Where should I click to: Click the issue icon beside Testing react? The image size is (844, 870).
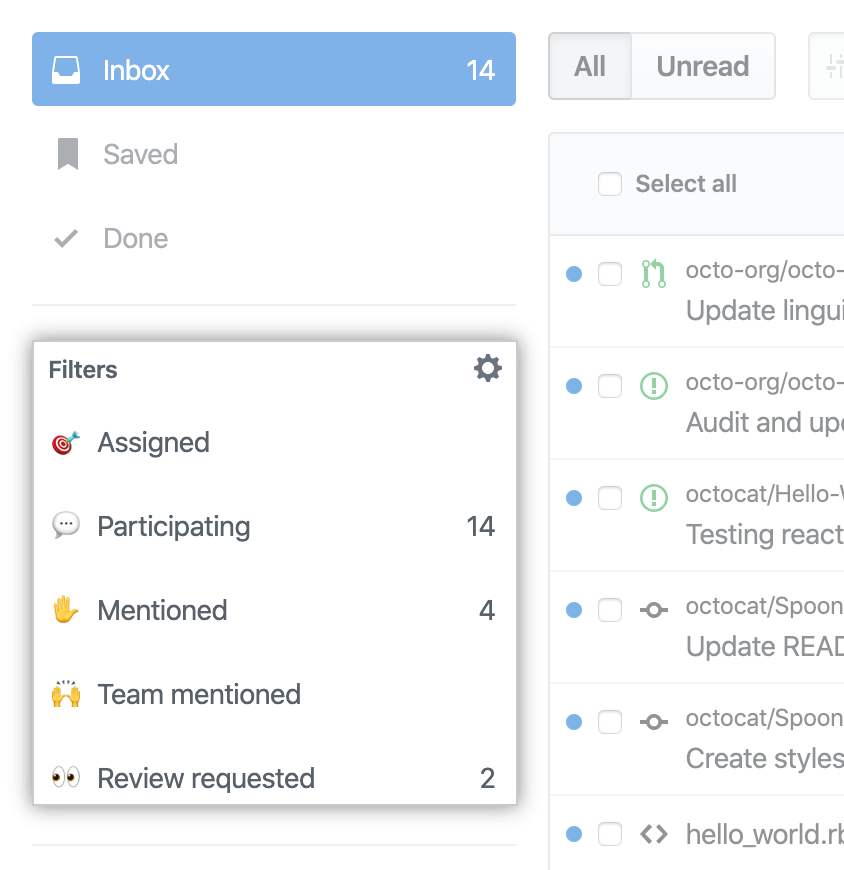[653, 498]
